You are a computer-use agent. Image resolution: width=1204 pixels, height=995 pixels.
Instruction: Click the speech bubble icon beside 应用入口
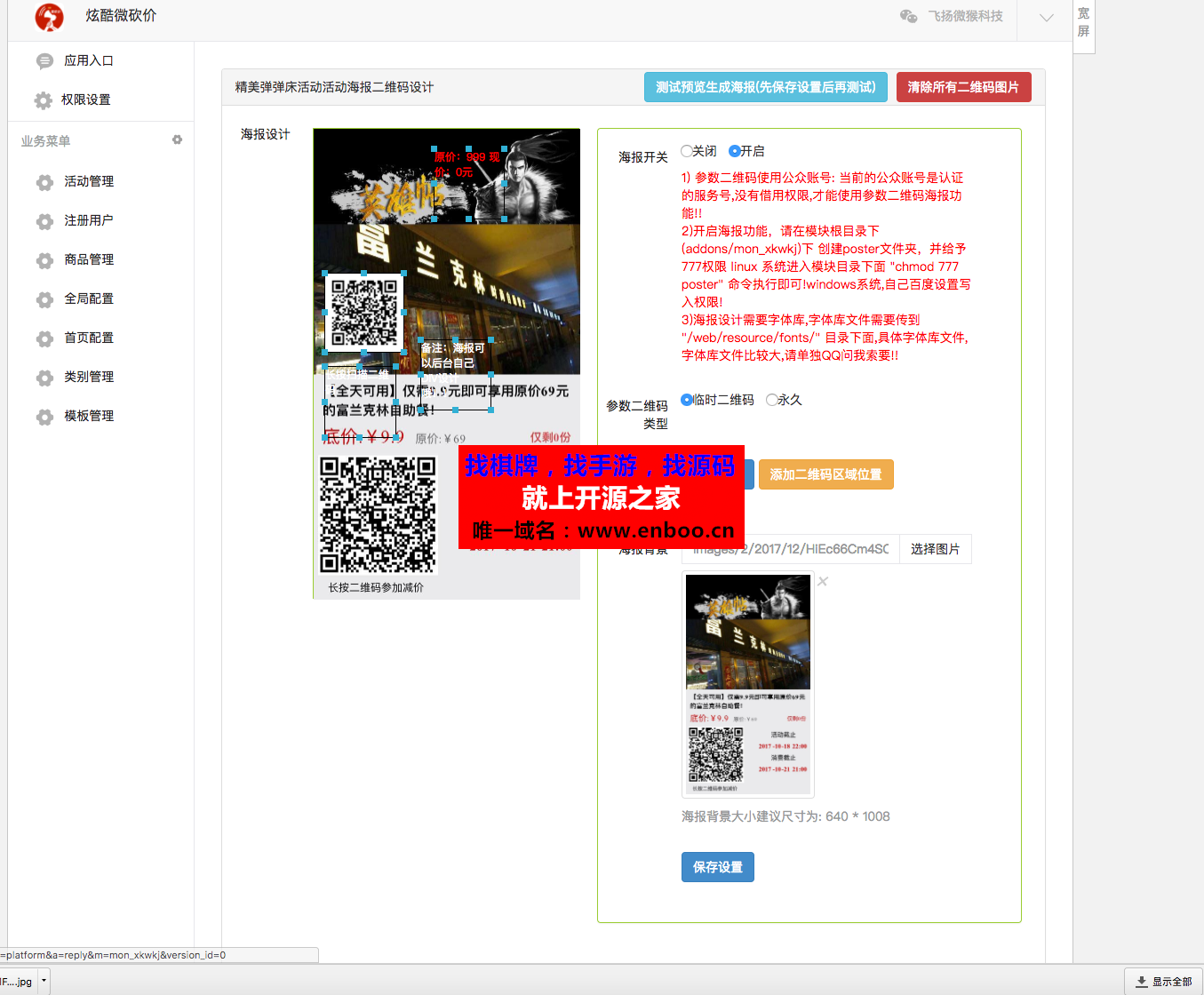(44, 61)
